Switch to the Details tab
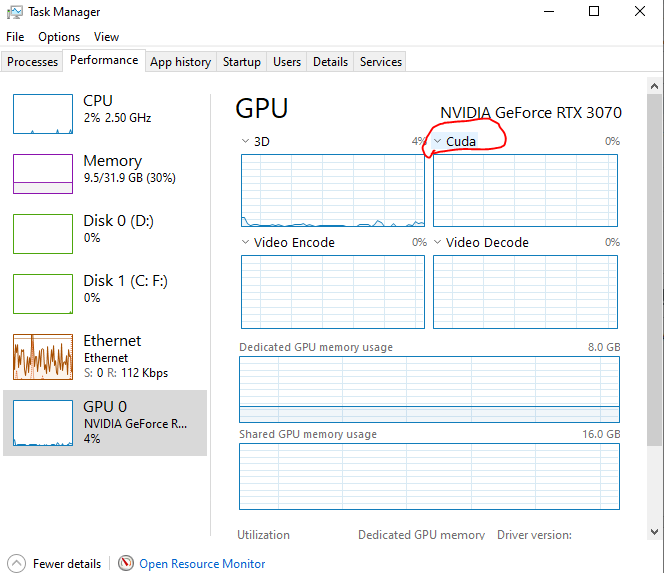Screen dimensions: 664x573 click(x=330, y=62)
